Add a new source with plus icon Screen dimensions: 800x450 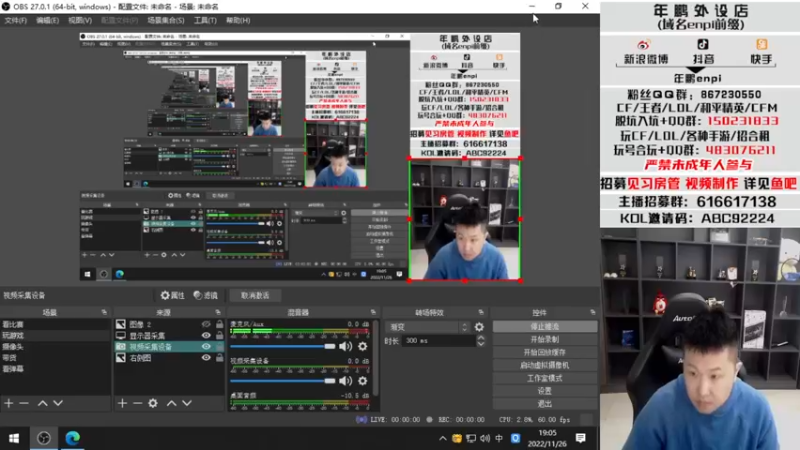tap(122, 403)
